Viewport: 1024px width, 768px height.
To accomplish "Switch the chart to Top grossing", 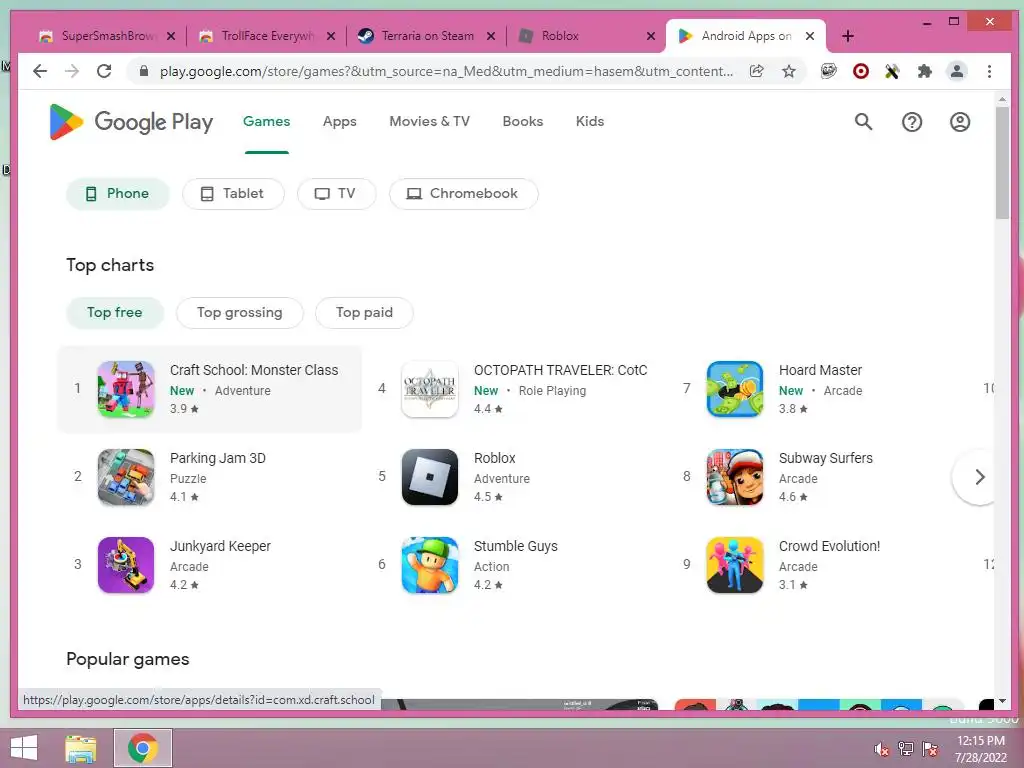I will (x=240, y=313).
